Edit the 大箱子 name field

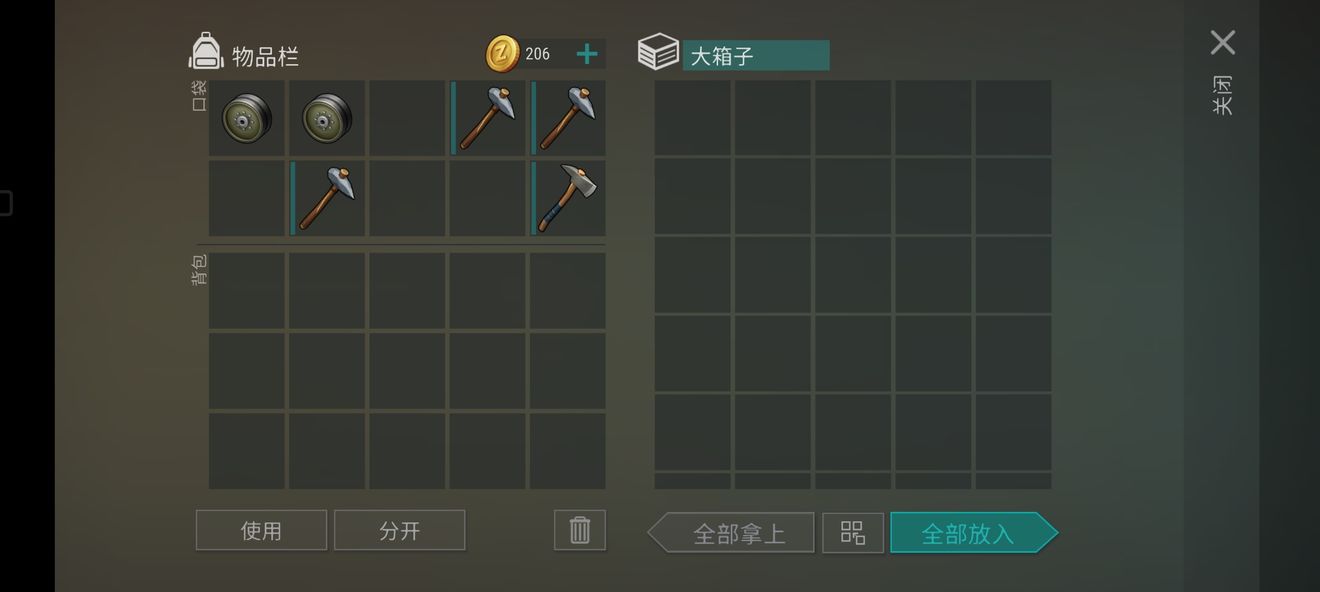tap(756, 55)
